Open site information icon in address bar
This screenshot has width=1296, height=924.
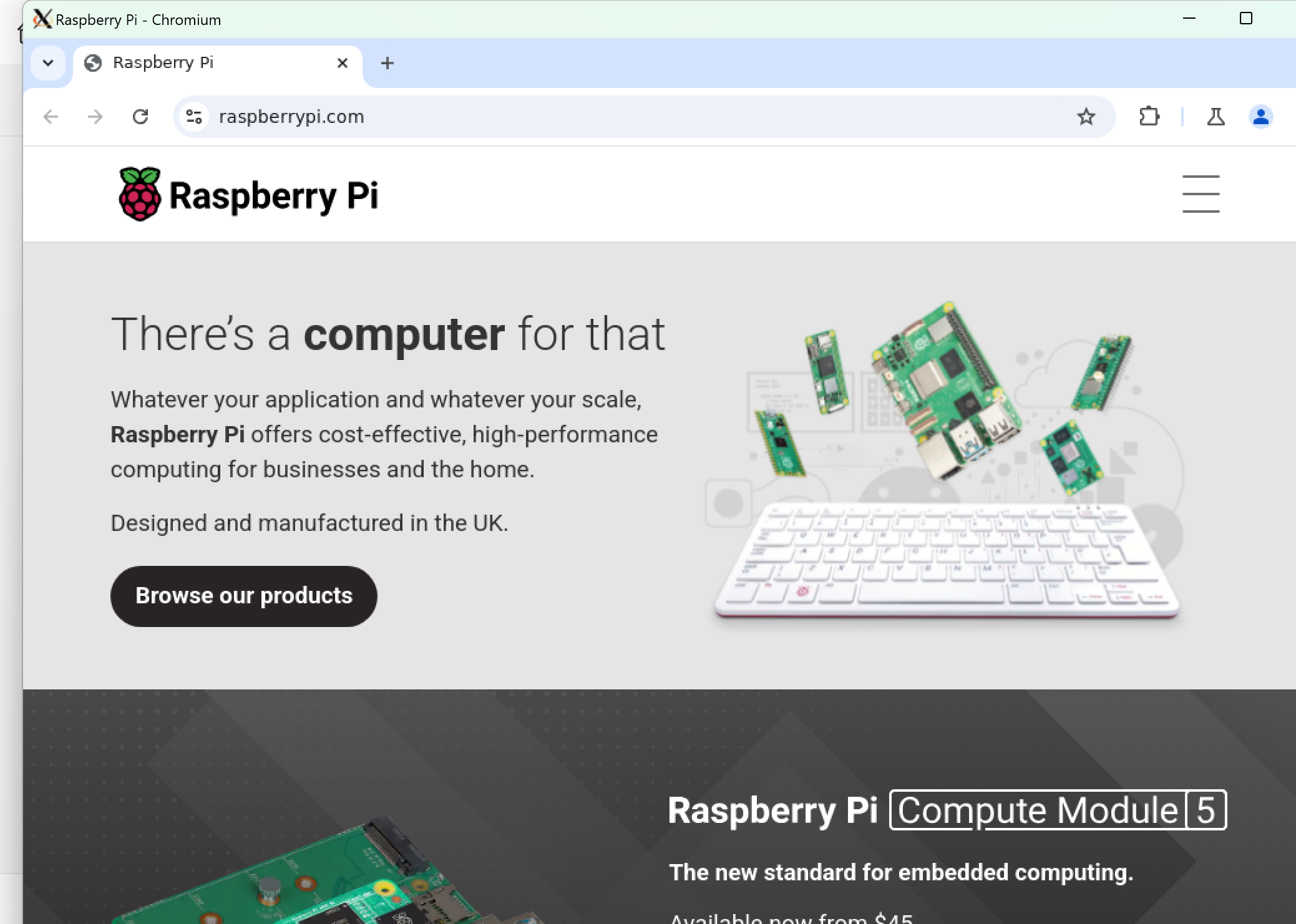(x=195, y=117)
